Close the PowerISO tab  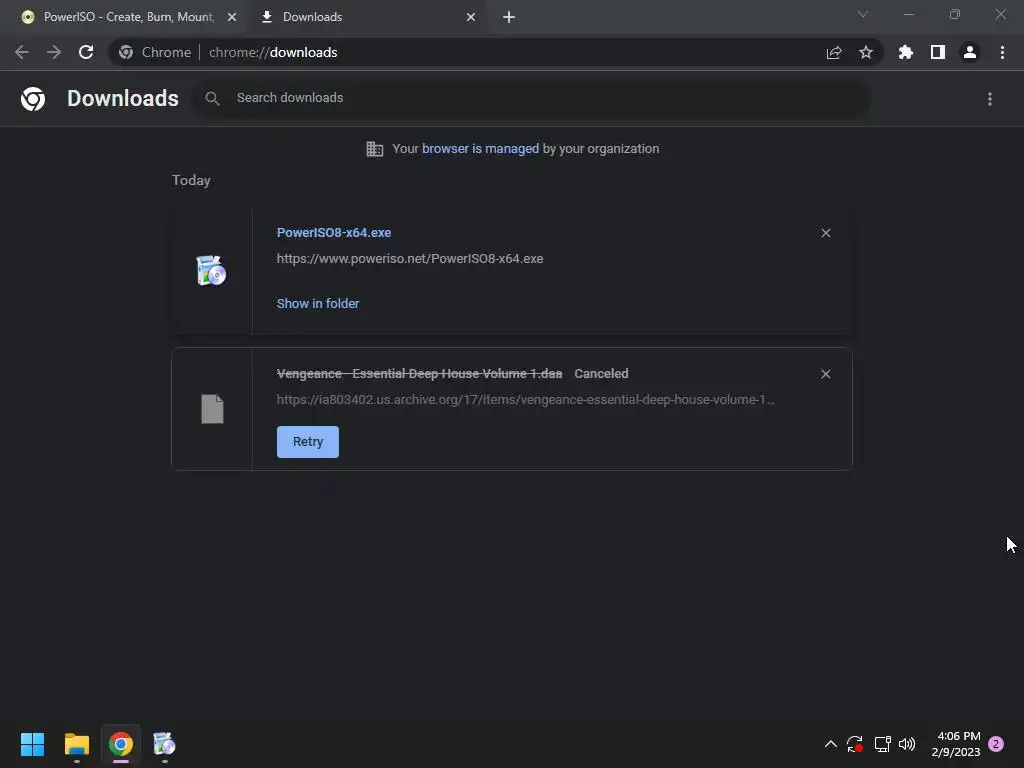click(232, 17)
